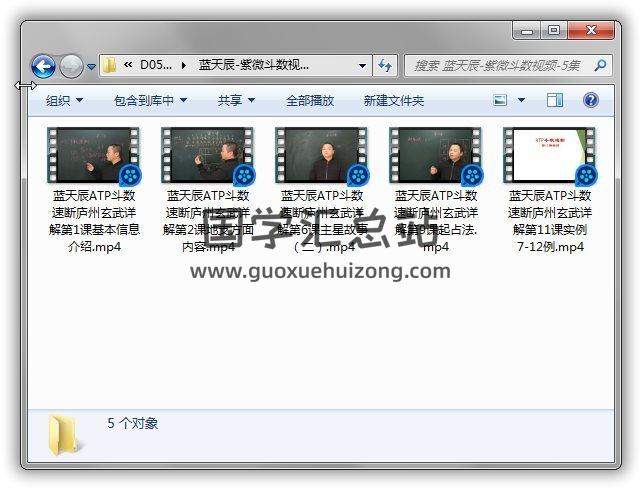Select the D05 breadcrumb in address bar

click(x=155, y=65)
